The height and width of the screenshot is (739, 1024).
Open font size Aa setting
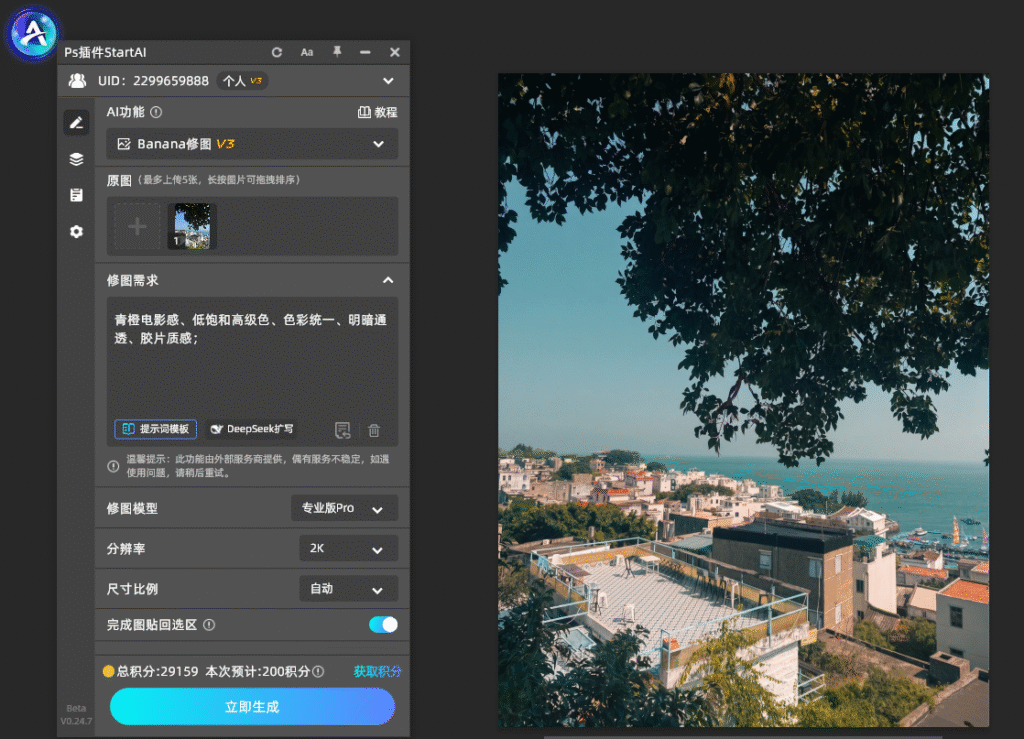[x=307, y=52]
